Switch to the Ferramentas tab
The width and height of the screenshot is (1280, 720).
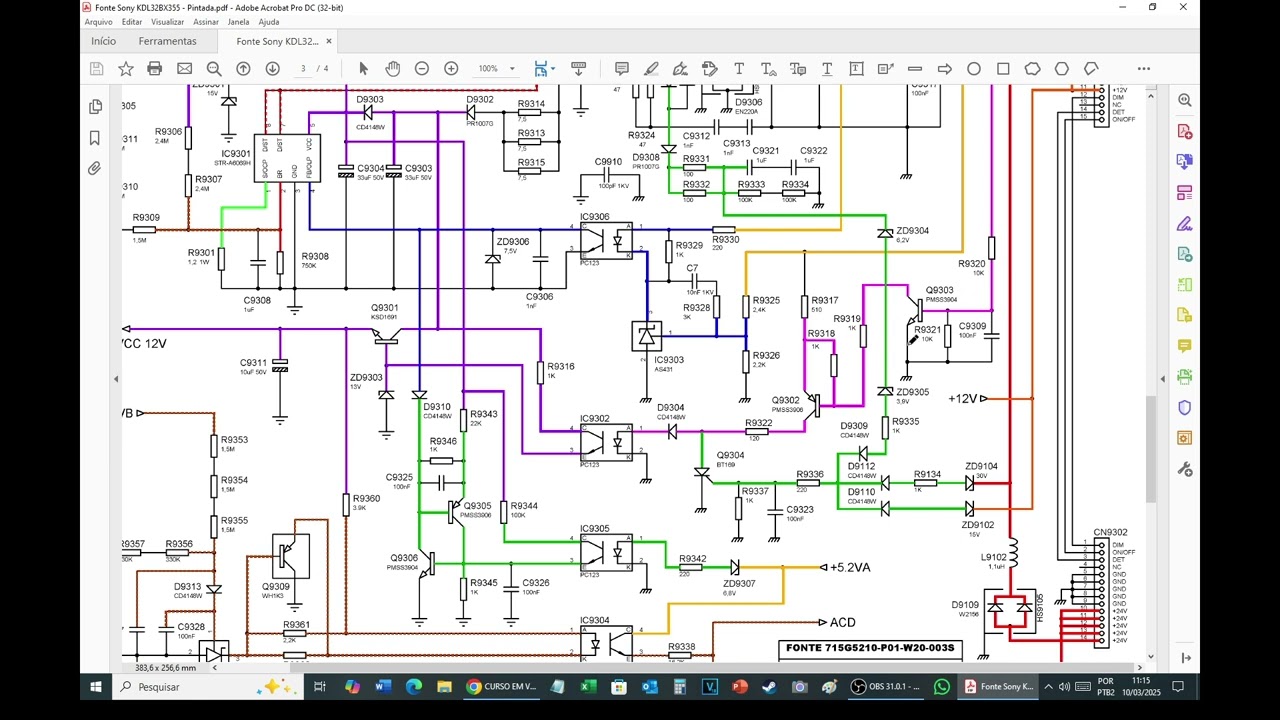pos(168,42)
